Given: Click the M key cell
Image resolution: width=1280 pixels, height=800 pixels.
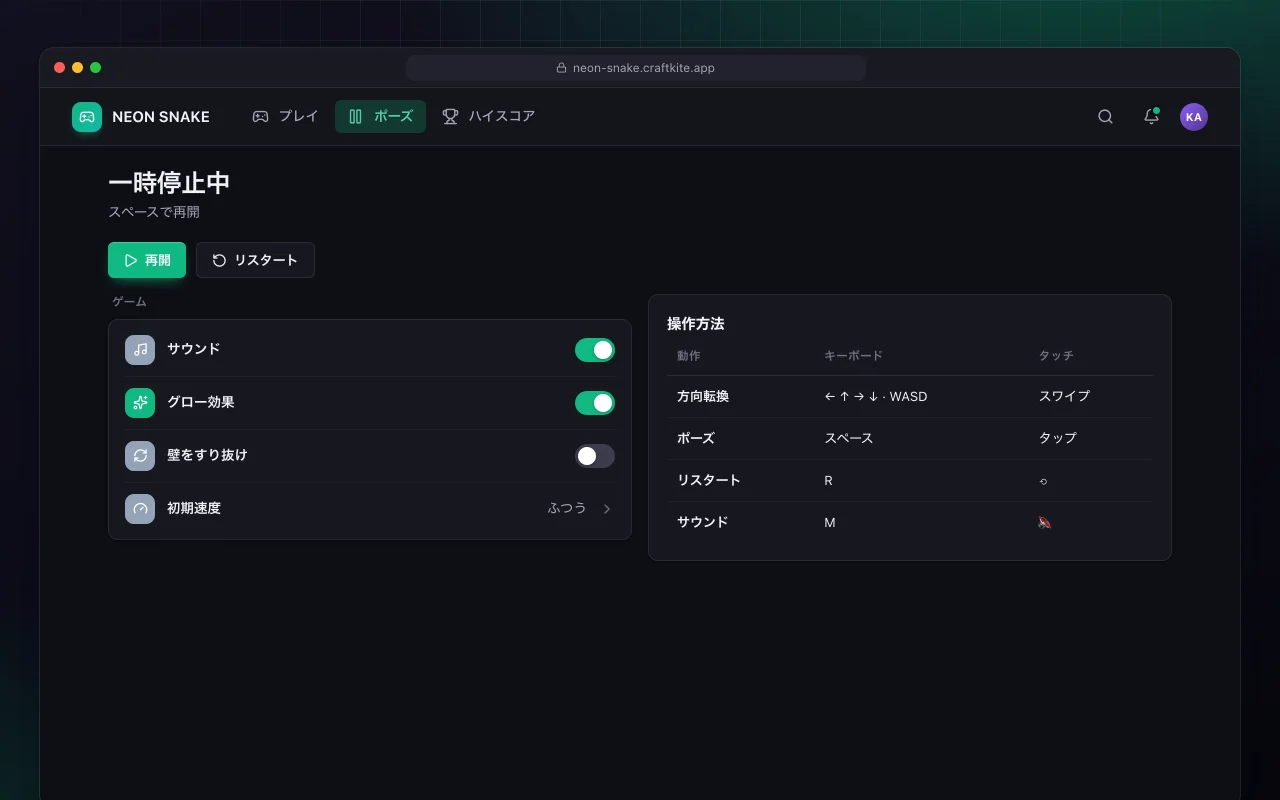Looking at the screenshot, I should 830,523.
